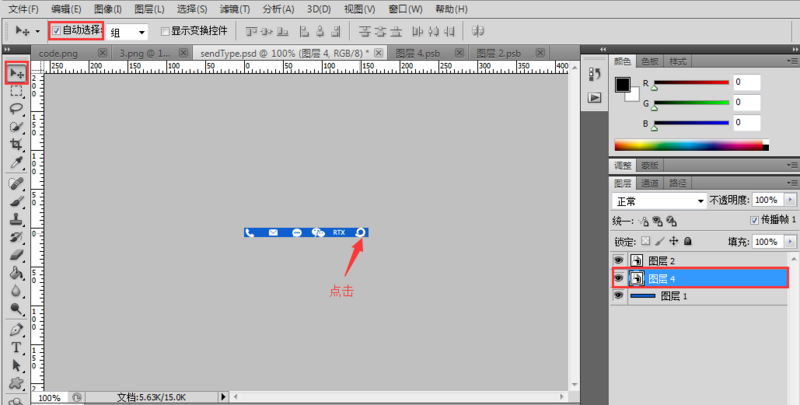Select the Clone Stamp tool
Screen dimensions: 800x405
pyautogui.click(x=16, y=219)
